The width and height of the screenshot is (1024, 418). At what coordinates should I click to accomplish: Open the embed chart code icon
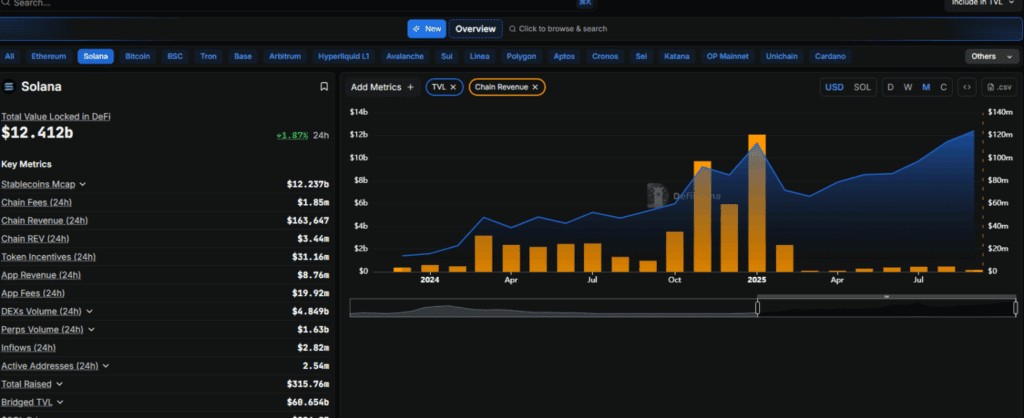click(967, 87)
